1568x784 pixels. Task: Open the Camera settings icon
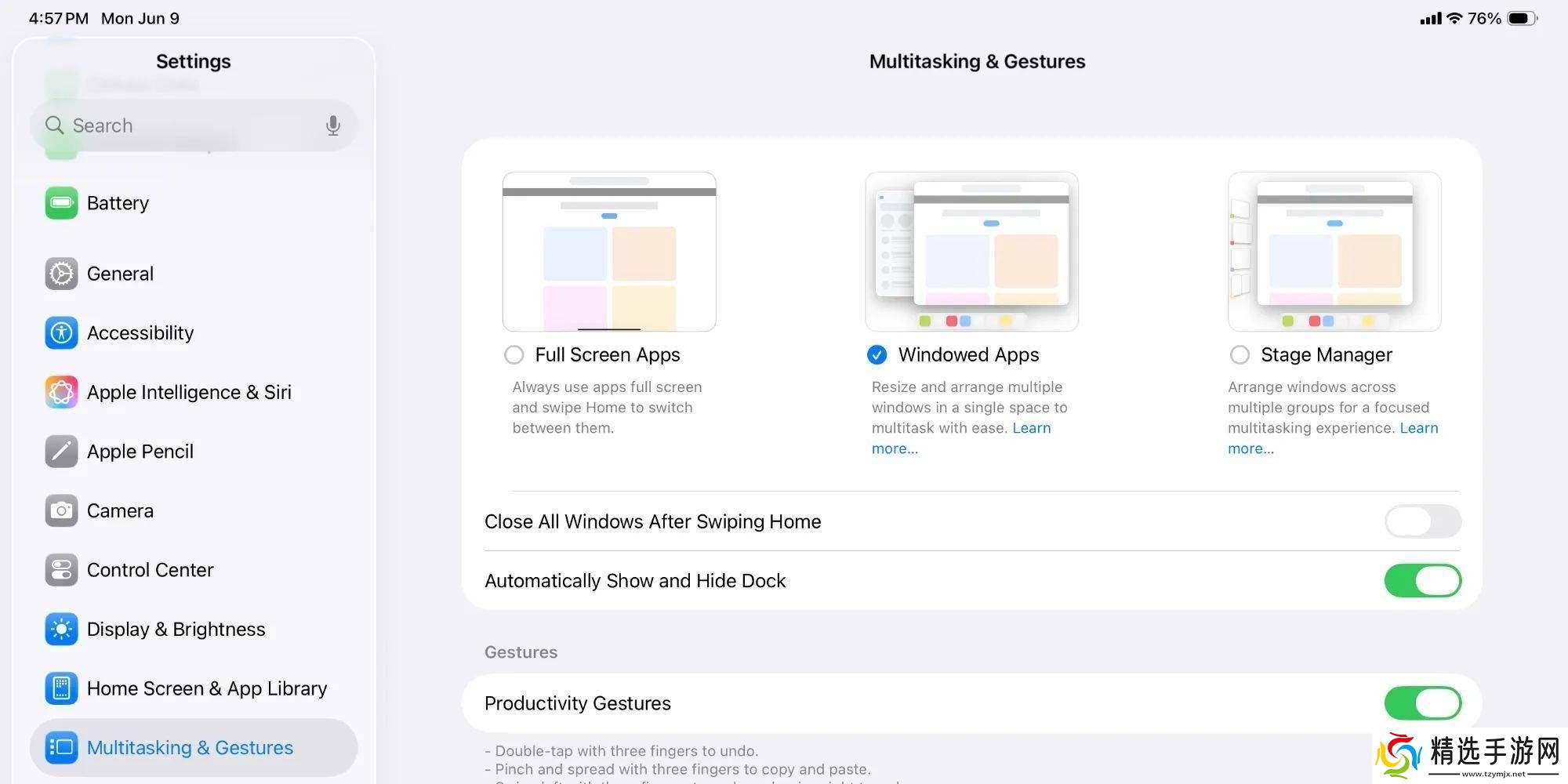coord(61,511)
